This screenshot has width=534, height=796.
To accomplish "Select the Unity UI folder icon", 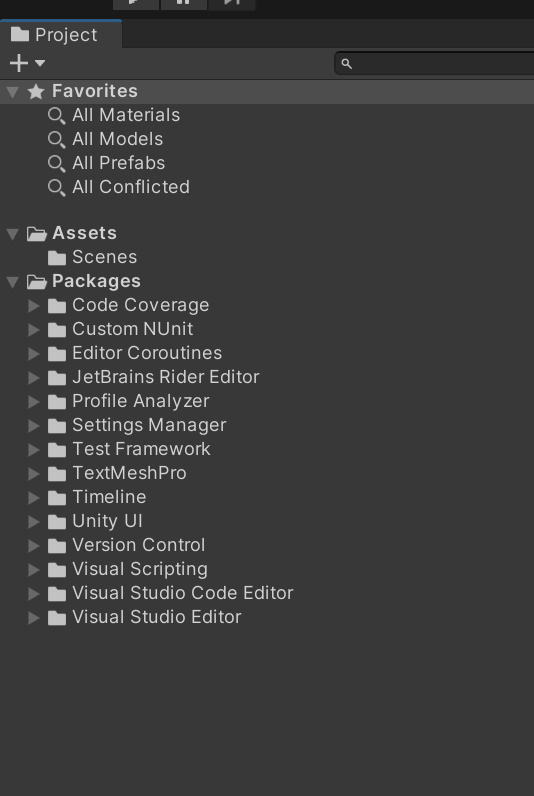I will tap(57, 521).
